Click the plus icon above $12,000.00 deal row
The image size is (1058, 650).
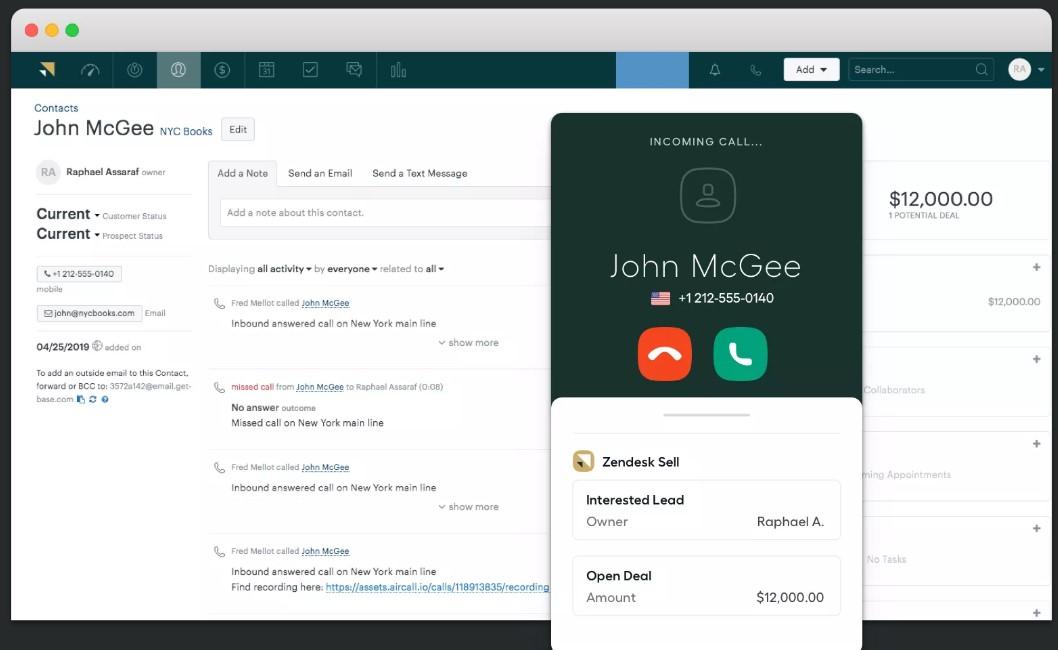click(1036, 267)
